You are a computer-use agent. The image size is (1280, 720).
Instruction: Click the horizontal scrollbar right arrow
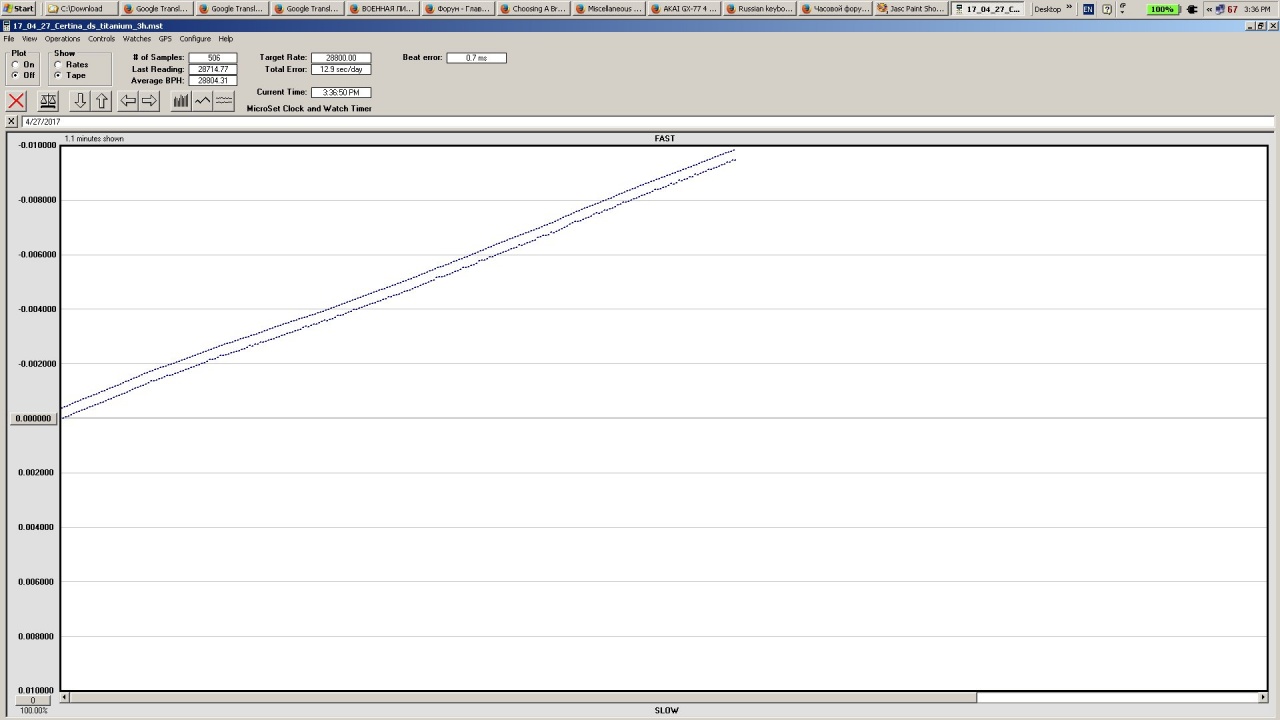(1263, 697)
